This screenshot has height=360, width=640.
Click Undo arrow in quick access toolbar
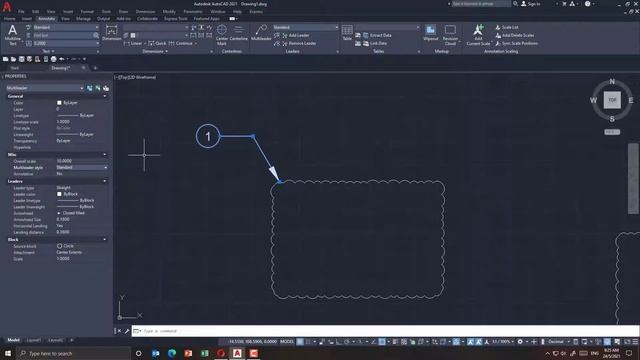[62, 59]
